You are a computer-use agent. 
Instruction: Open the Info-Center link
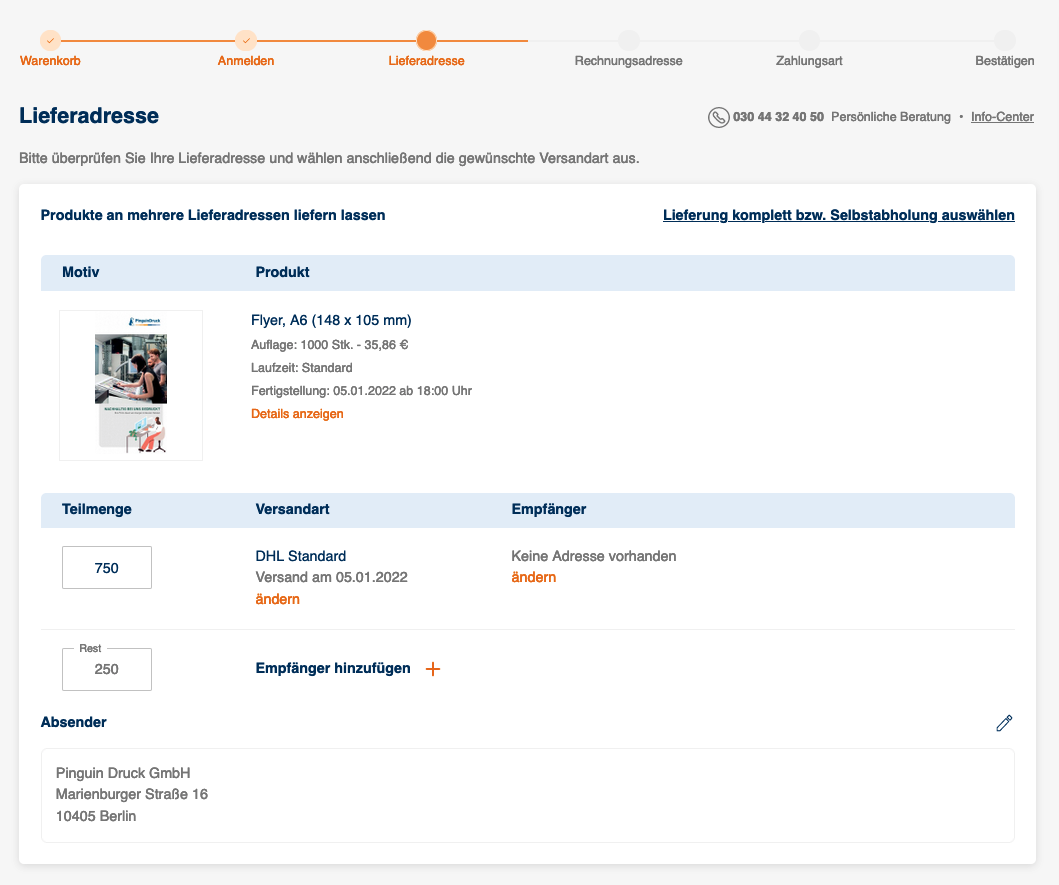1002,117
